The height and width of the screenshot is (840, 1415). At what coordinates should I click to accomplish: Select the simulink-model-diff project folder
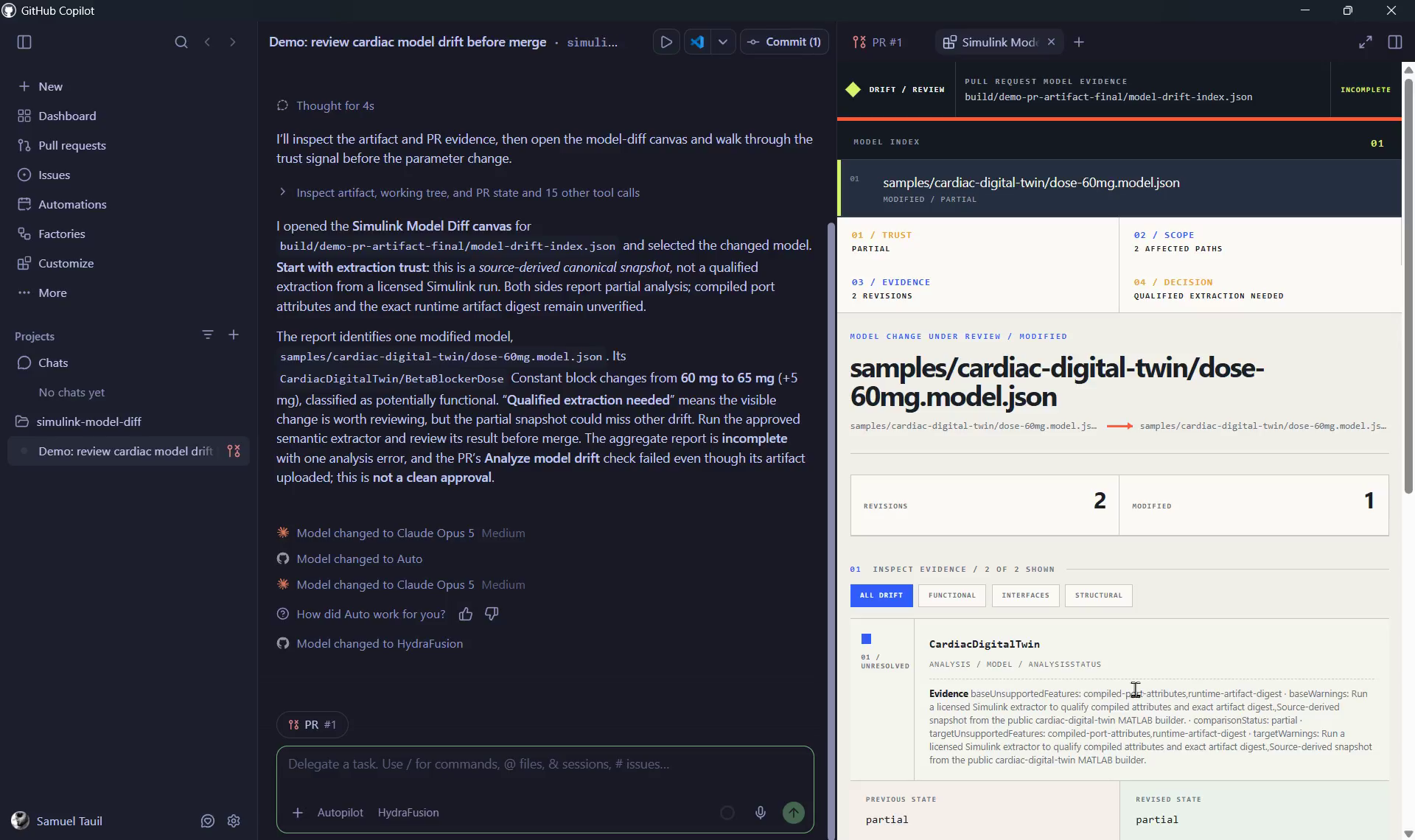point(128,421)
